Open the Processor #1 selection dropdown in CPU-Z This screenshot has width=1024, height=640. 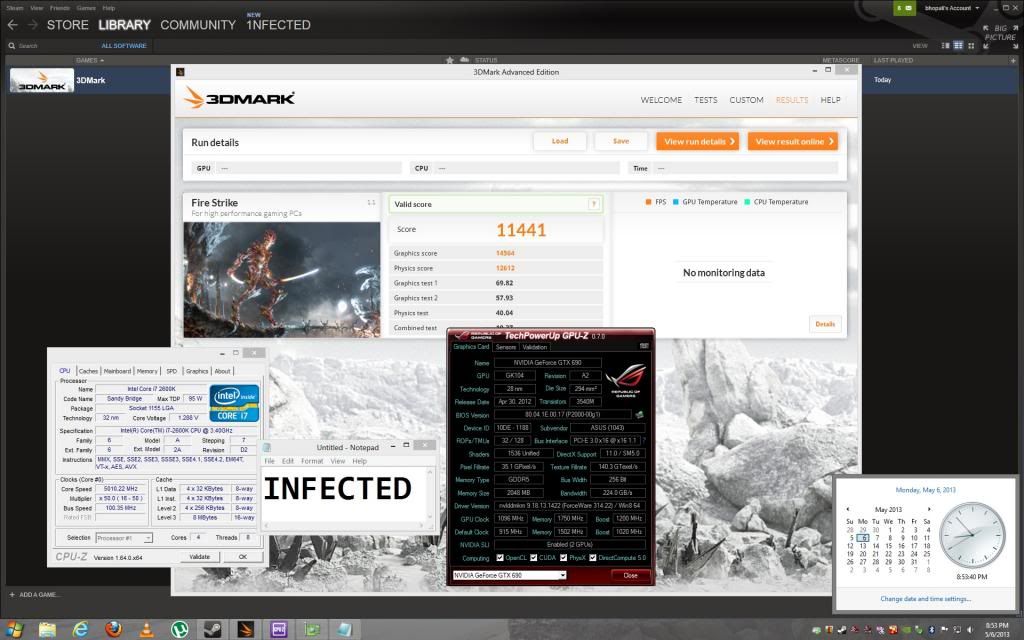(x=123, y=538)
